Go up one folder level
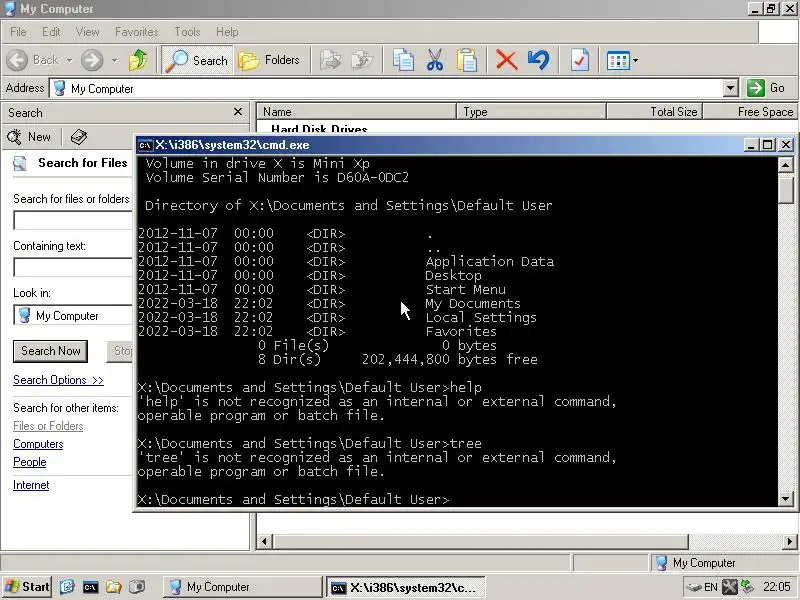 [x=138, y=60]
